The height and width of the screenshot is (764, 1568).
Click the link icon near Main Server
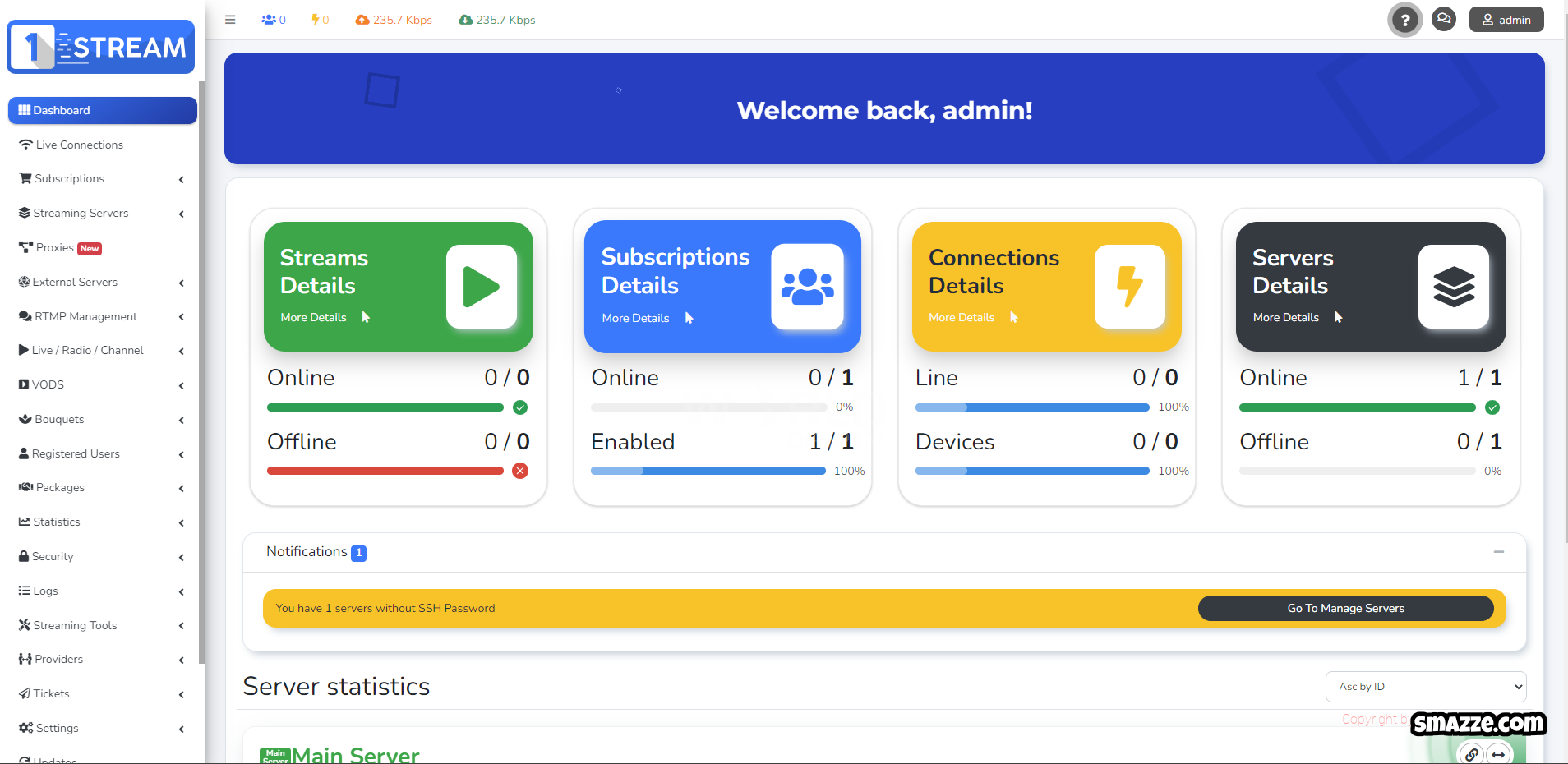pyautogui.click(x=1471, y=753)
